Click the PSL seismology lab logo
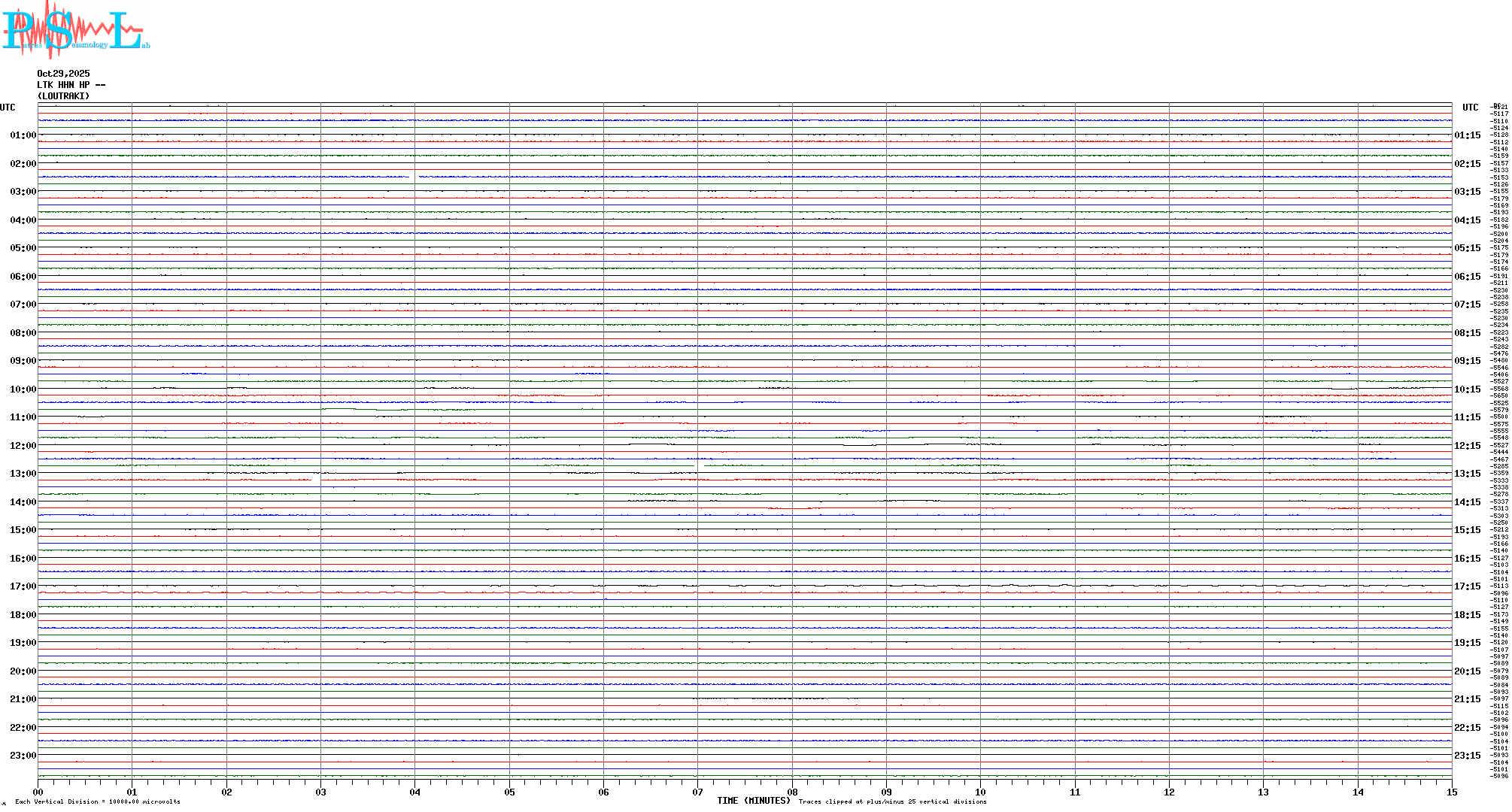The width and height of the screenshot is (1512, 812). point(75,30)
